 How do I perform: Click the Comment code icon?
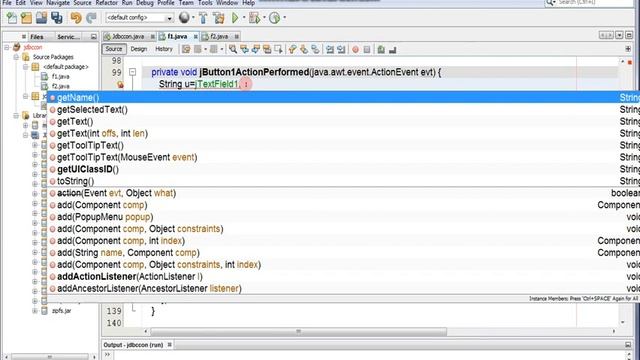pos(381,49)
